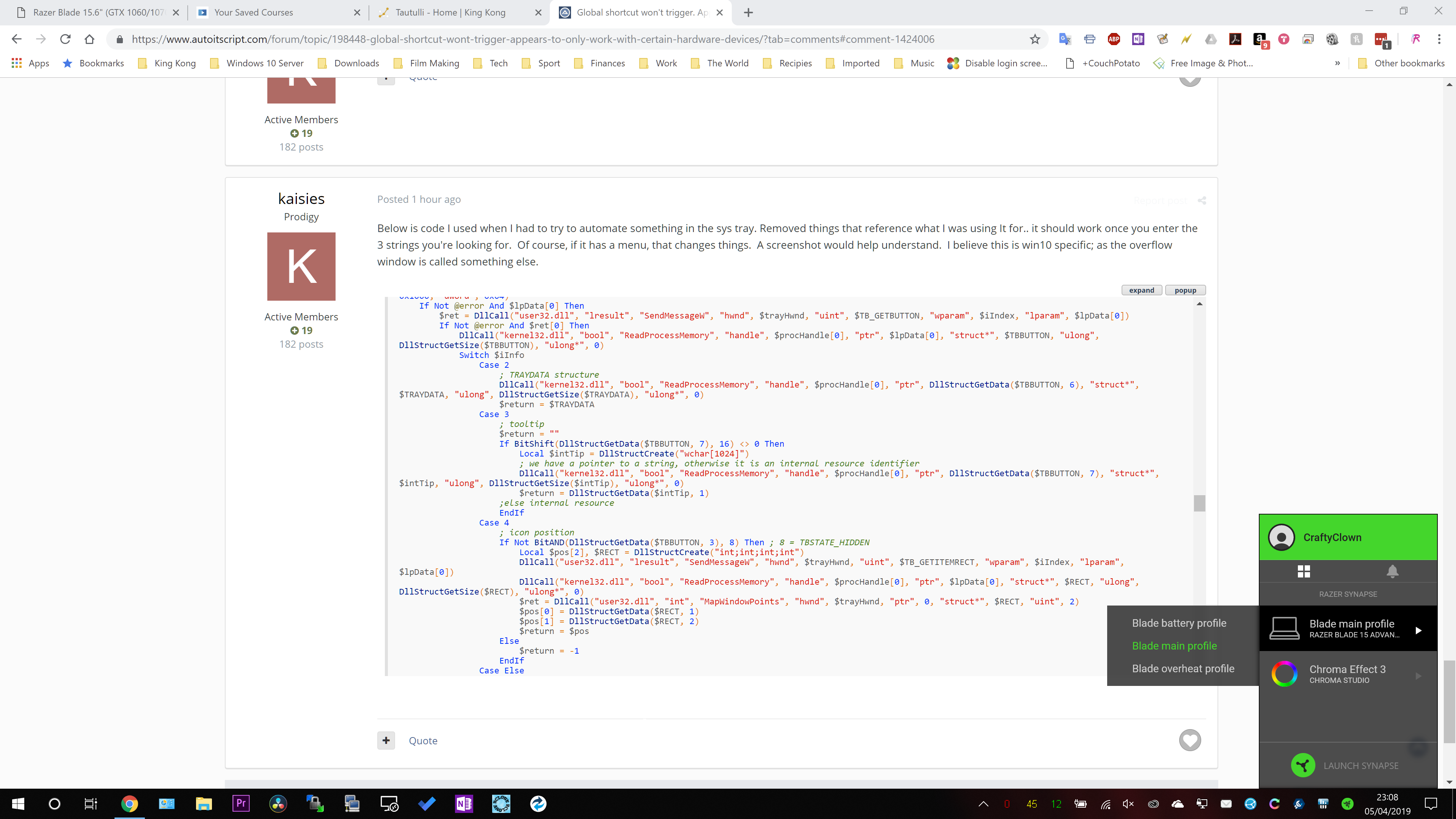Close the Global shortcut tab
Viewport: 1456px width, 819px height.
pos(720,13)
